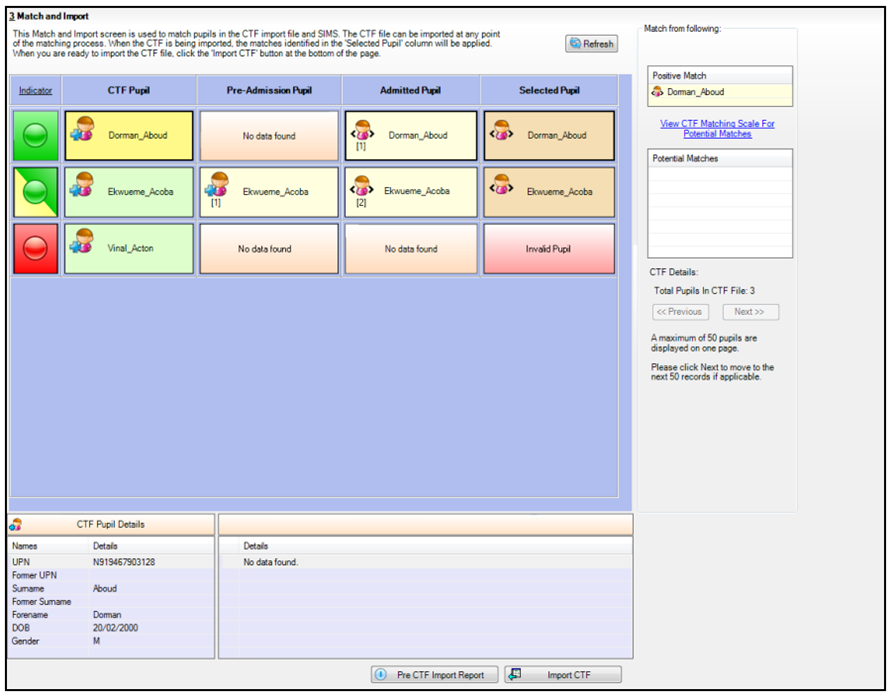This screenshot has height=698, width=891.
Task: Select the Vinal_Acton CTF Pupil cell
Action: click(x=131, y=248)
